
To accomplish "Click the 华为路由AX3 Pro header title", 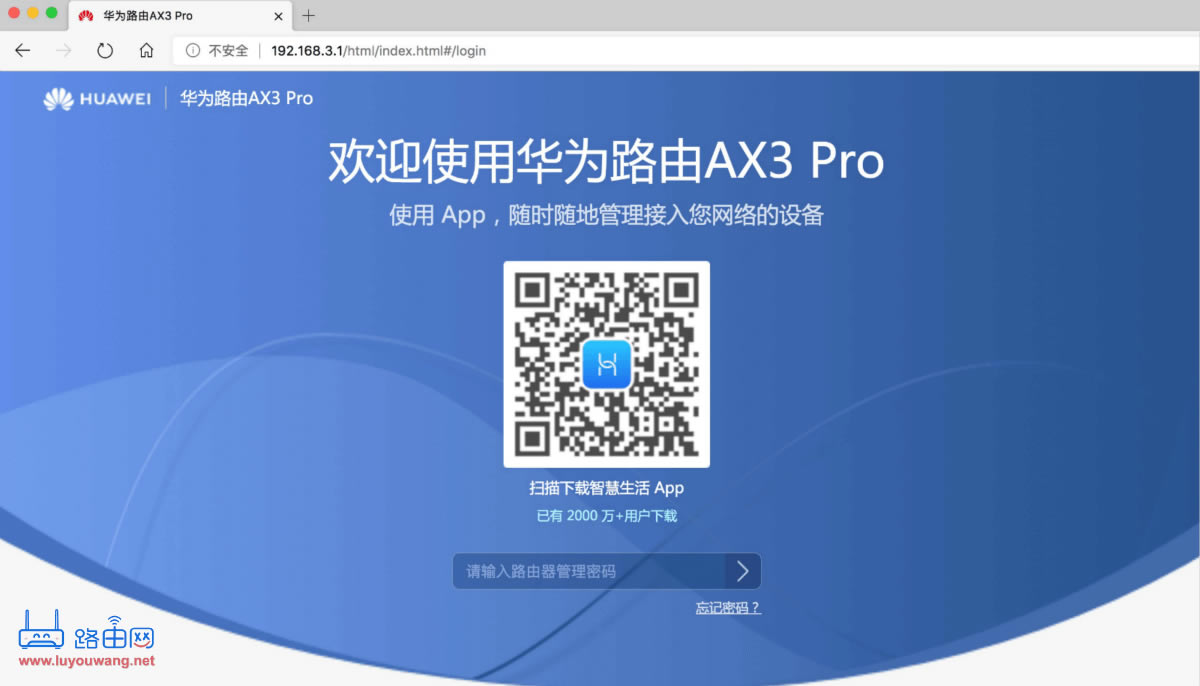I will [x=245, y=98].
